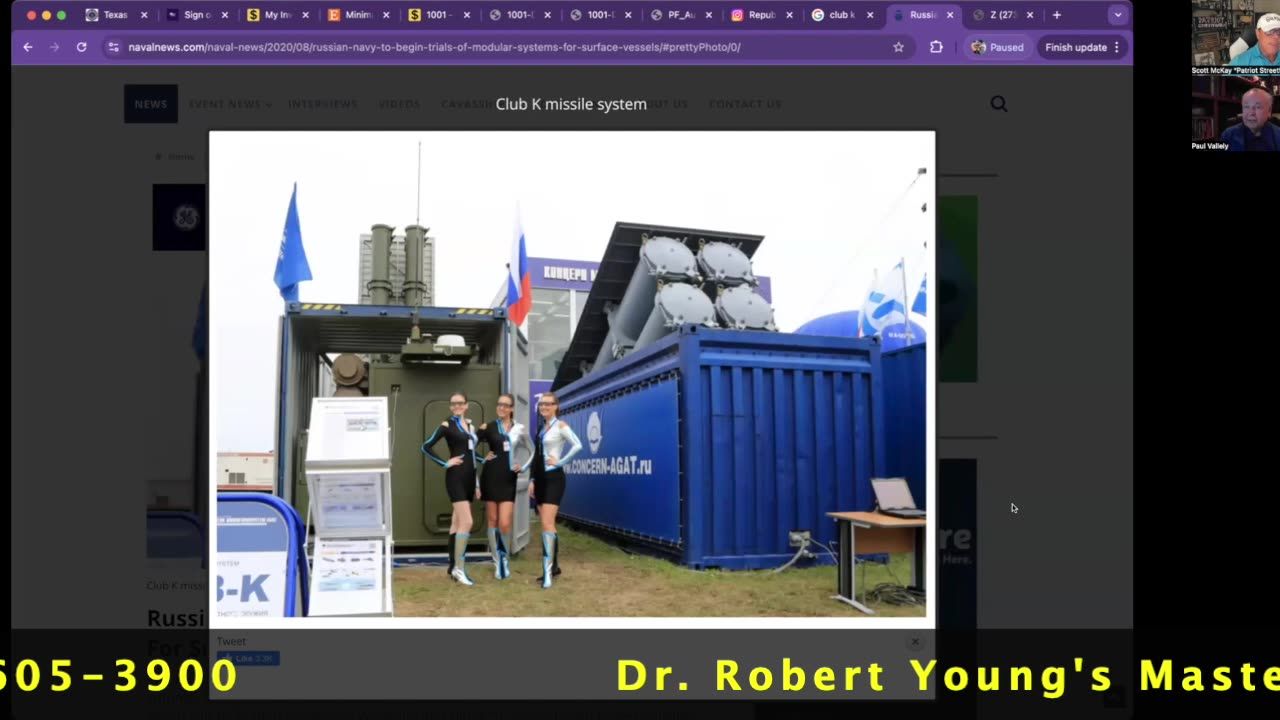
Task: Click the Paused profile button
Action: (x=997, y=47)
